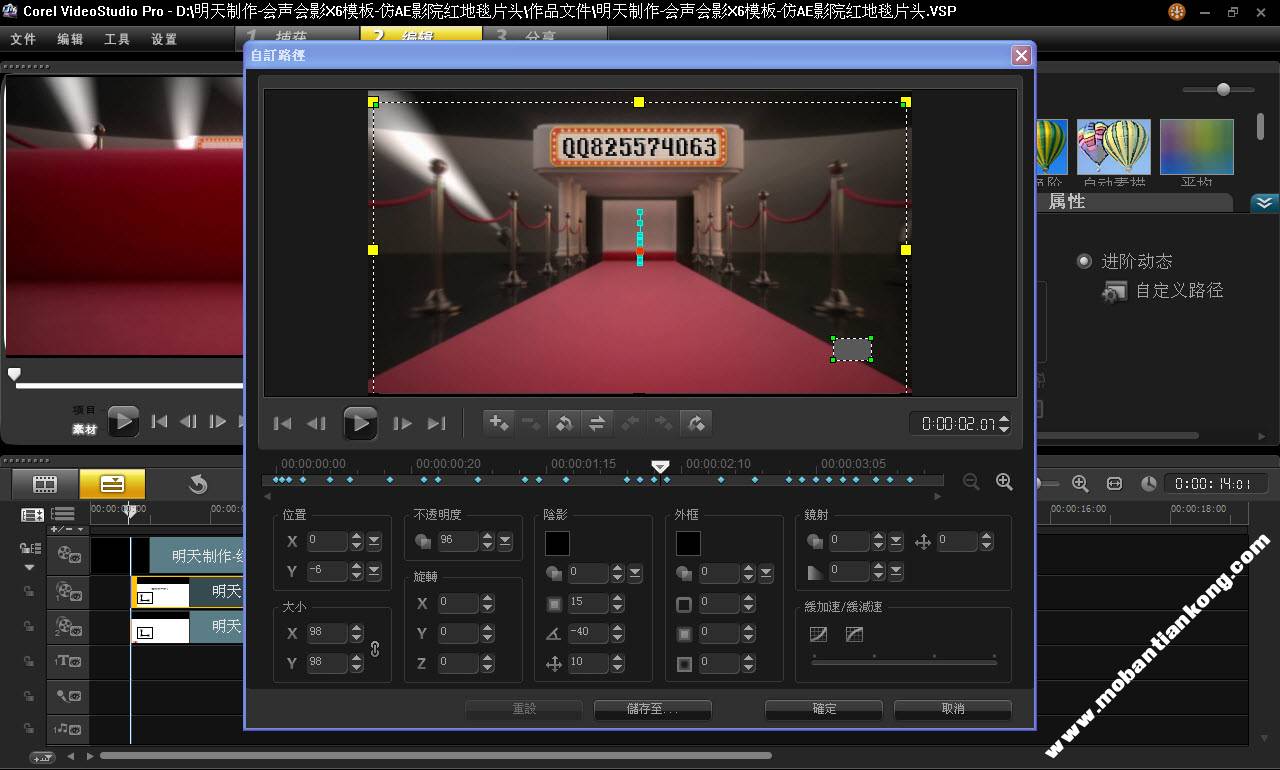Click the Position X value field
Screen dimensions: 1280x770
pos(326,541)
